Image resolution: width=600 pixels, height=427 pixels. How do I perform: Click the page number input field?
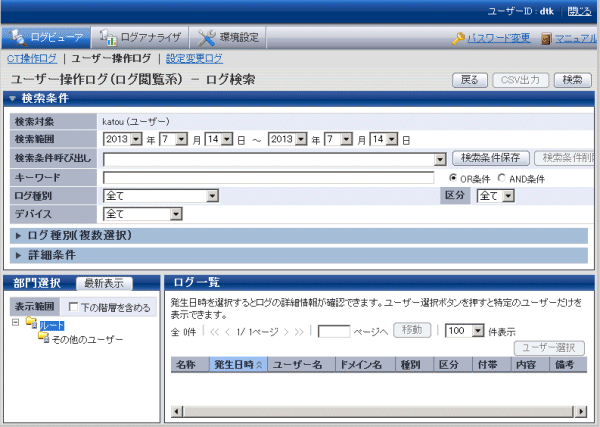coord(334,331)
